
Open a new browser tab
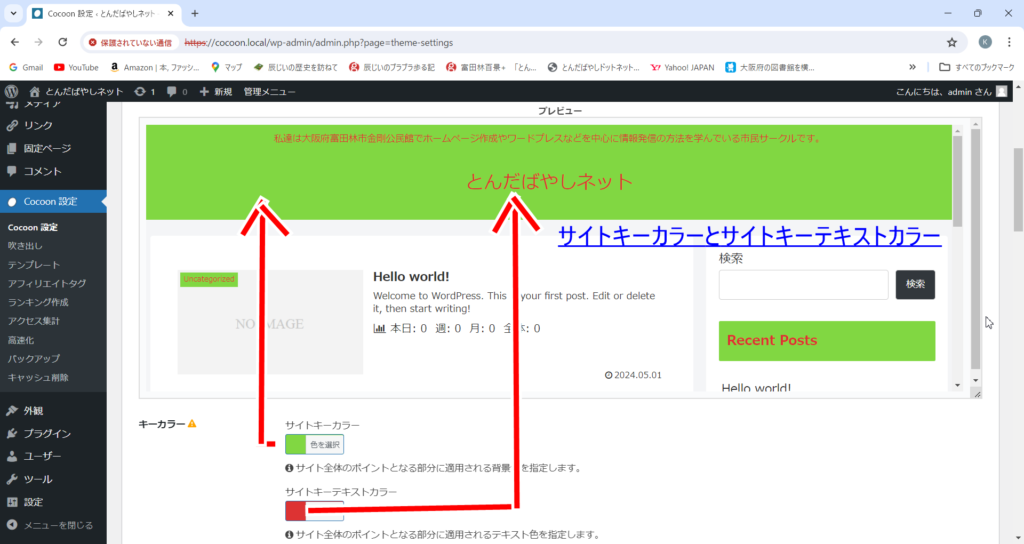(x=195, y=14)
